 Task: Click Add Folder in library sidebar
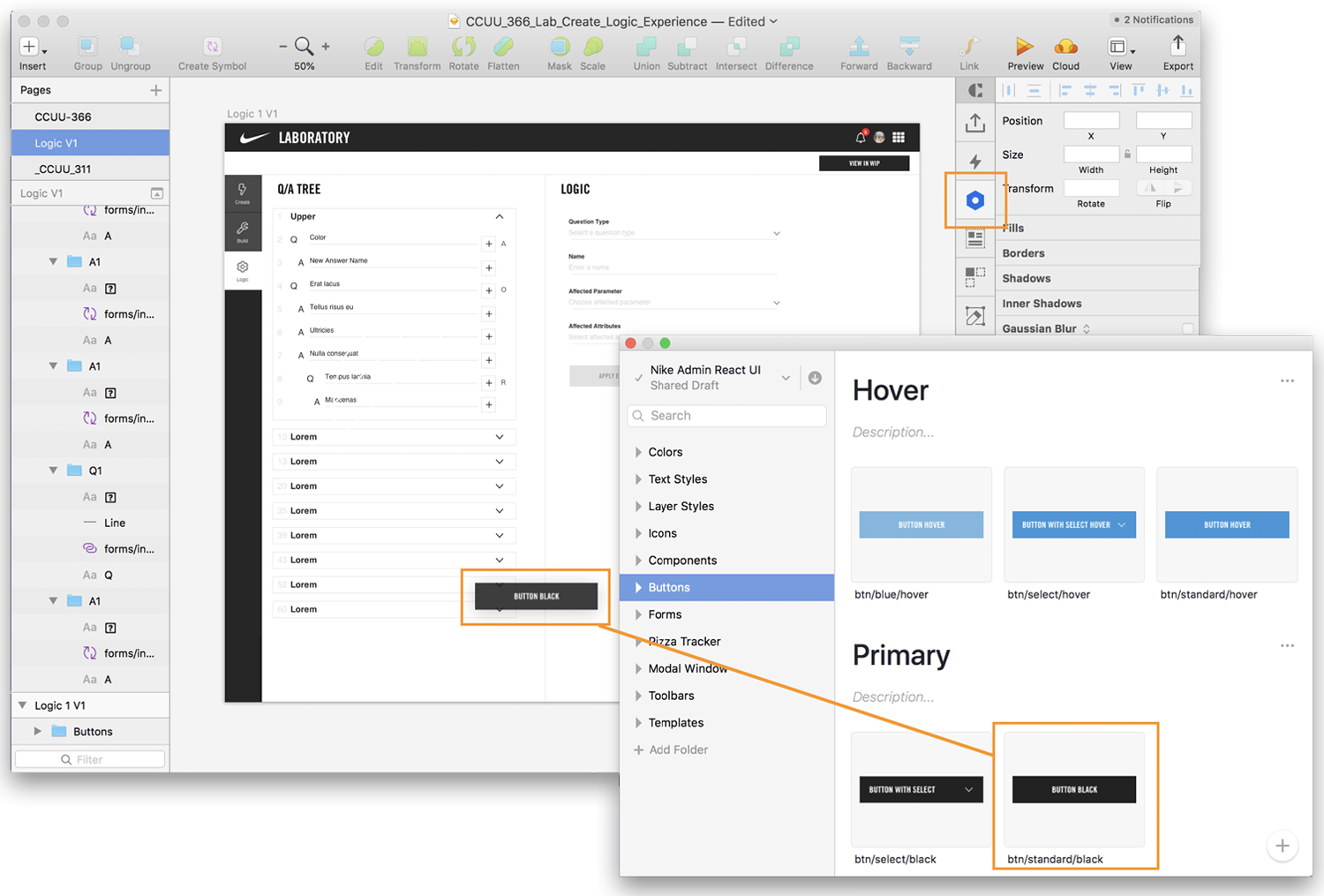(x=678, y=749)
